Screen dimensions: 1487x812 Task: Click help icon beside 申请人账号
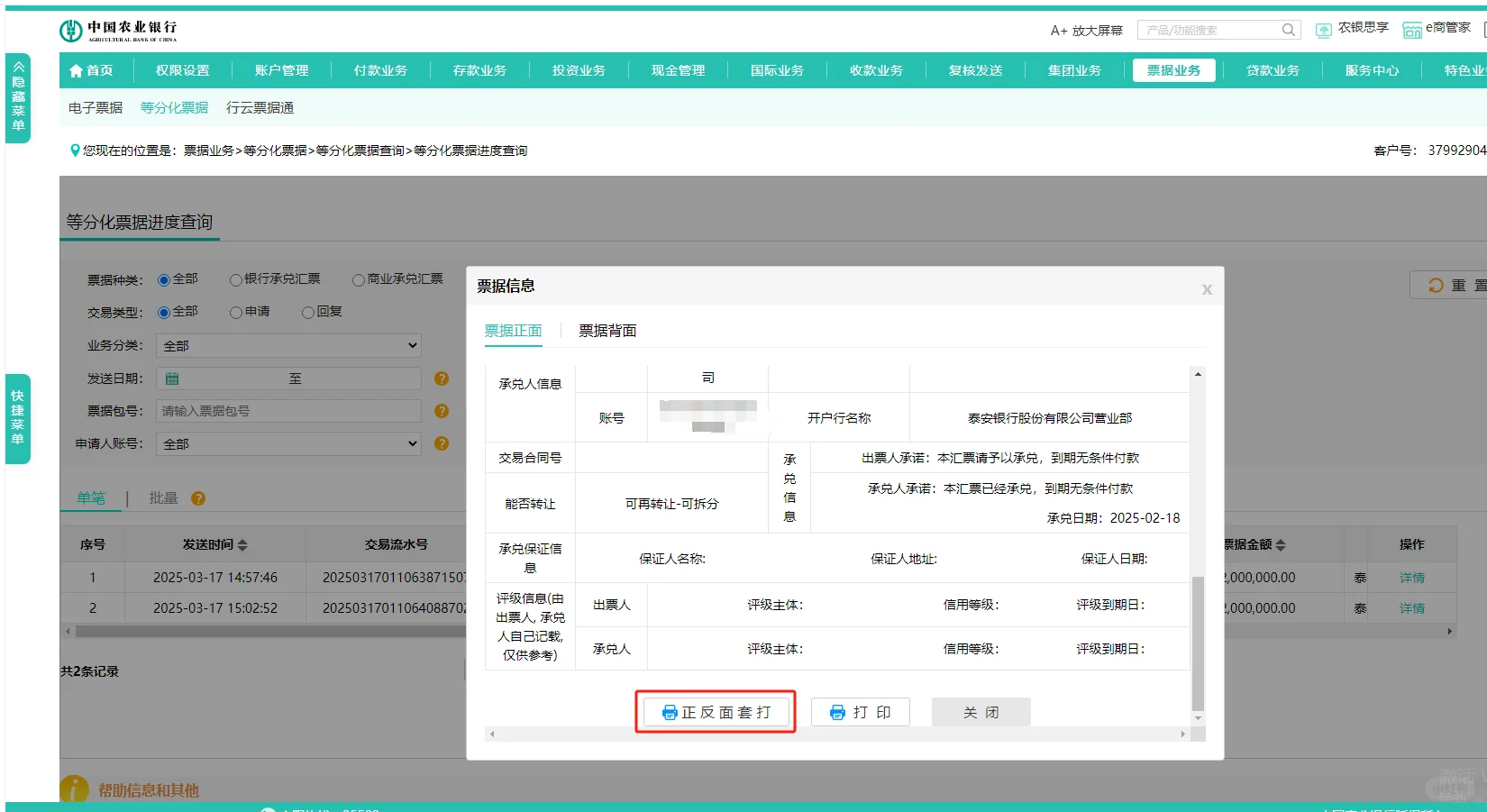click(x=442, y=443)
